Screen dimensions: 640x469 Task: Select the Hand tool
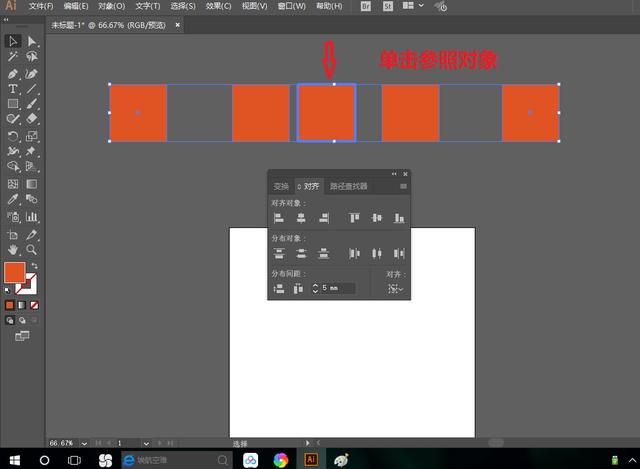(13, 249)
